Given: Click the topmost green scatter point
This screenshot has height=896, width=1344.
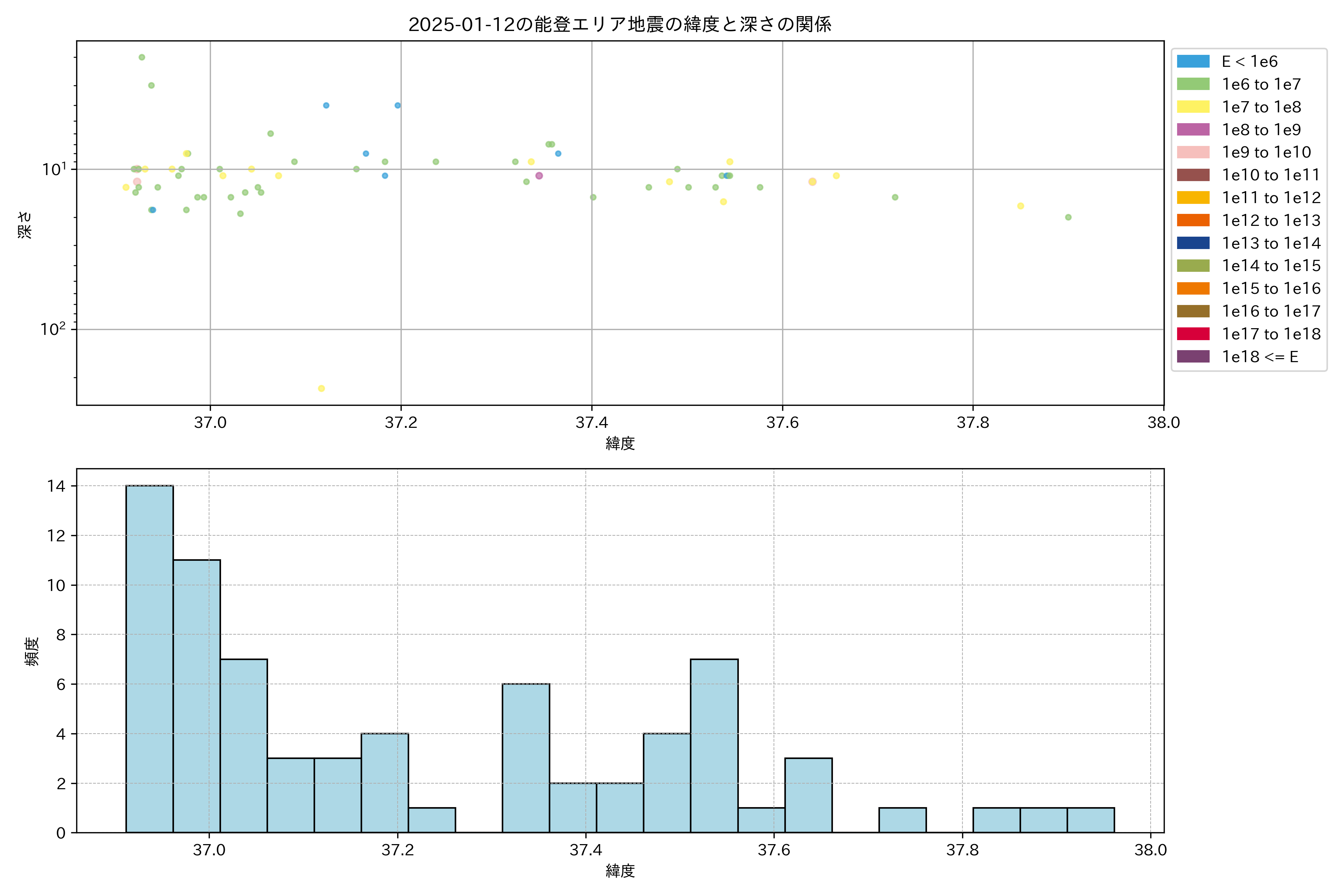Looking at the screenshot, I should (142, 57).
